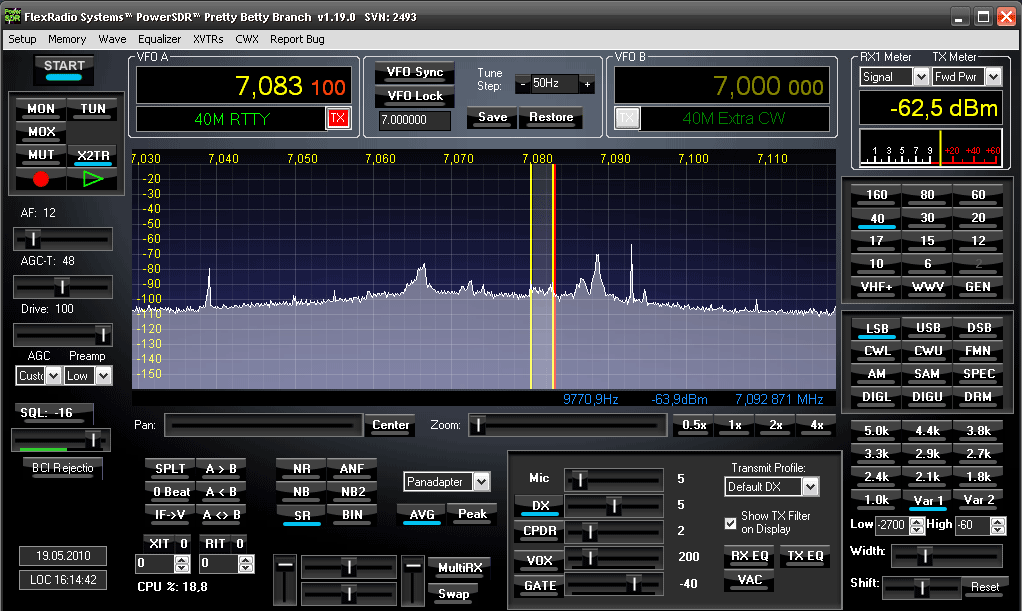Expand the Panadapter display mode dropdown

[481, 482]
